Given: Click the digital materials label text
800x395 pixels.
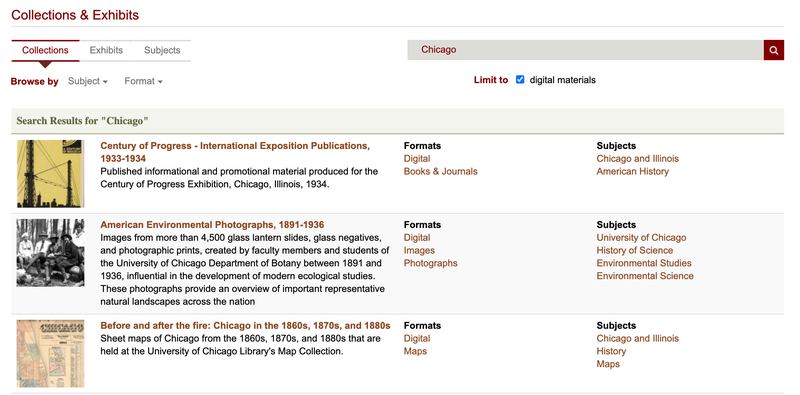Looking at the screenshot, I should pyautogui.click(x=563, y=80).
